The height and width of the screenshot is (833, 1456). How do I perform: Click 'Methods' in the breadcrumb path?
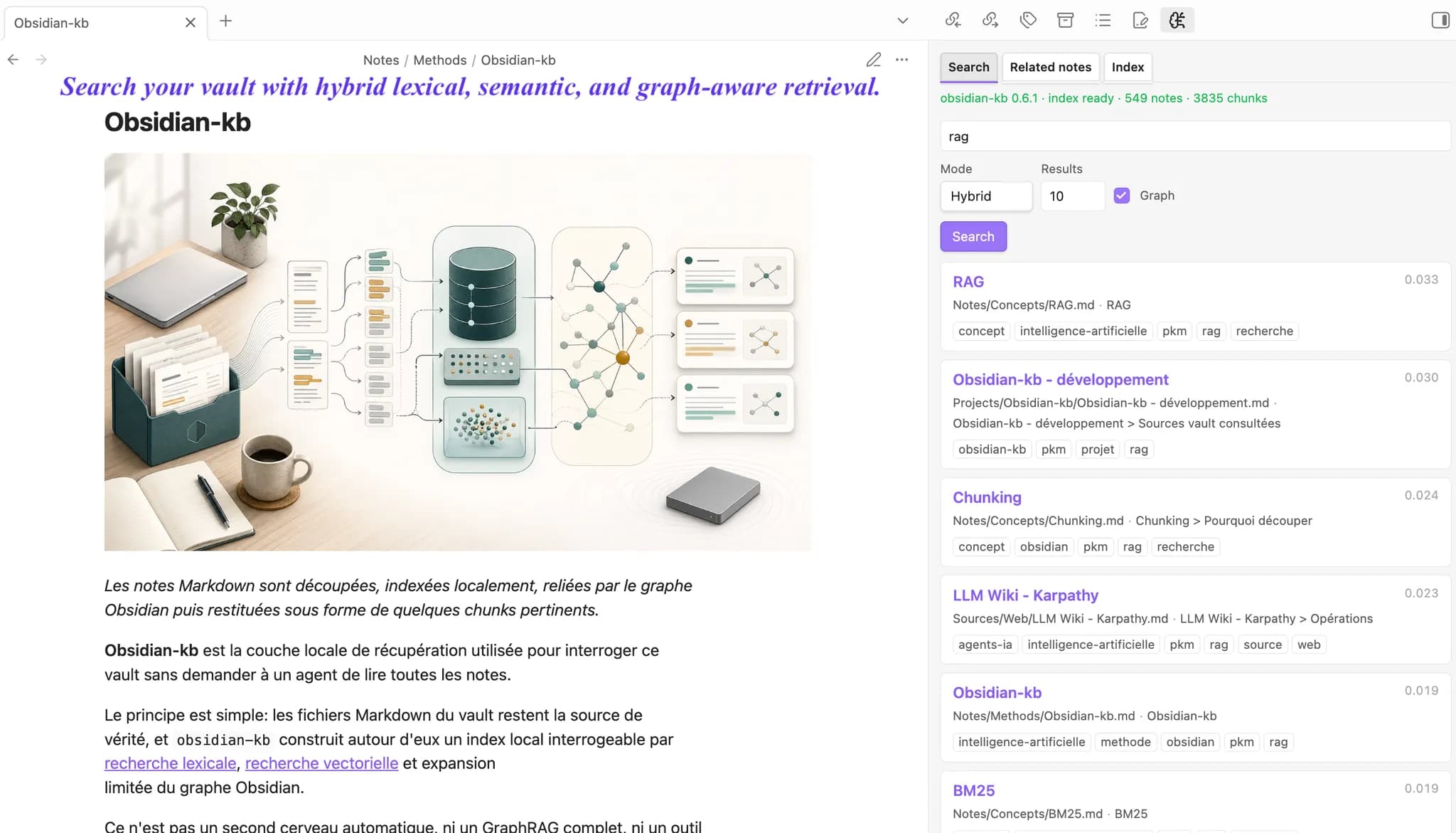[439, 60]
